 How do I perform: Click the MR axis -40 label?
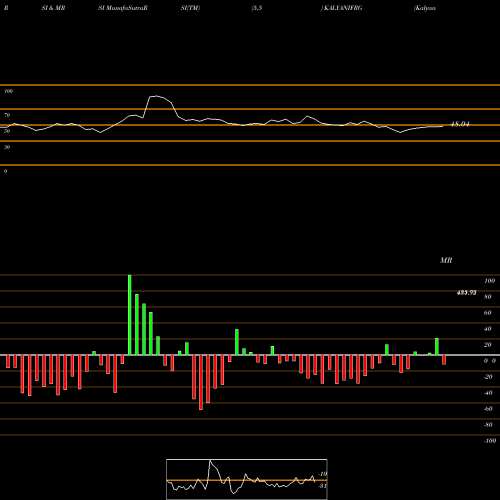(x=488, y=393)
